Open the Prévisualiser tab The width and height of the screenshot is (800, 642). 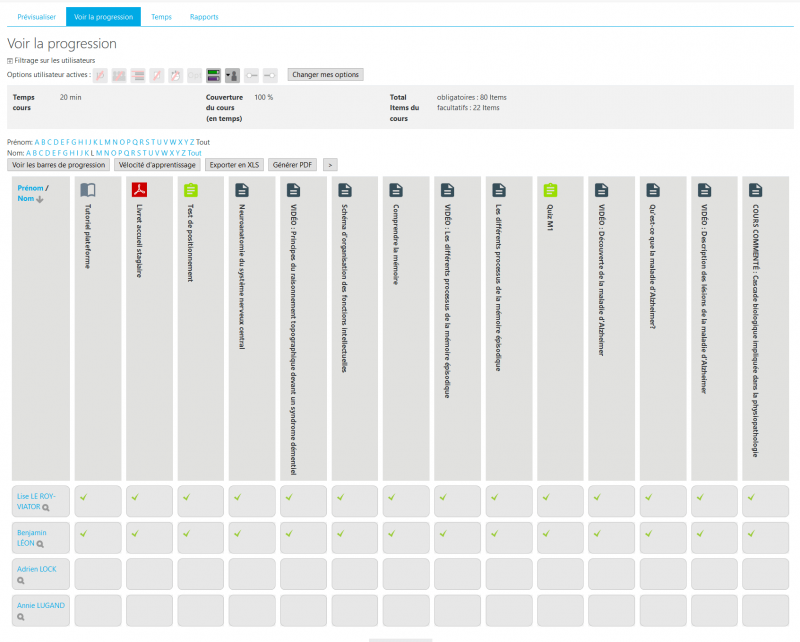coord(37,17)
